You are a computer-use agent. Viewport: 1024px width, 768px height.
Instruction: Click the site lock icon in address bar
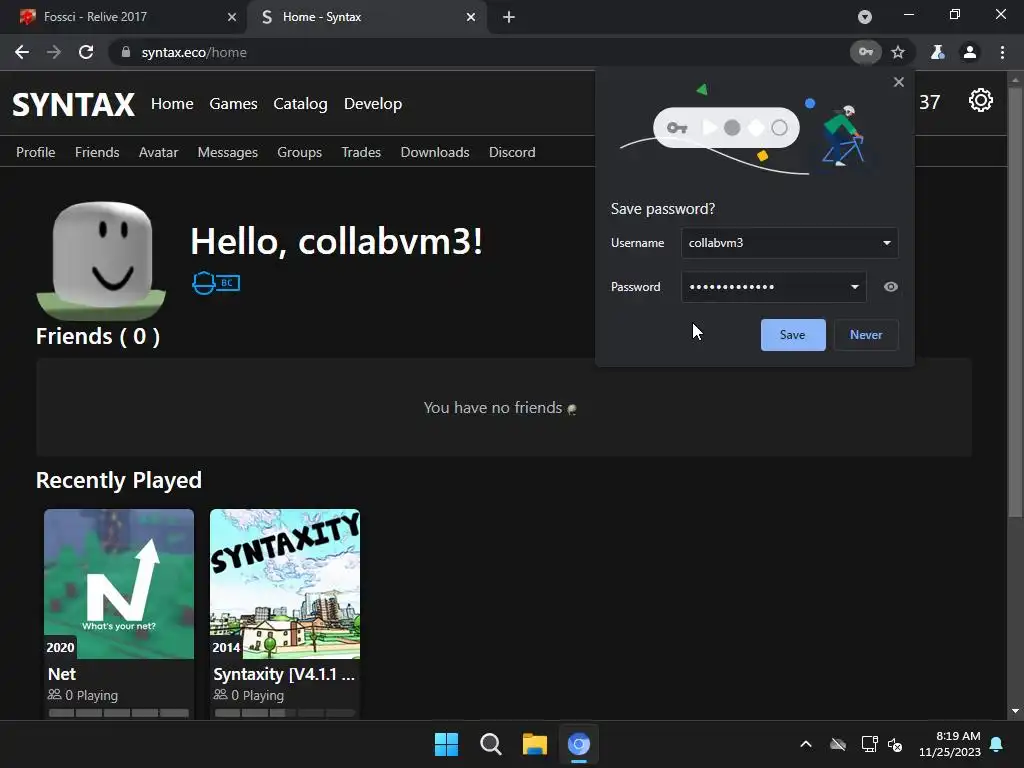(126, 52)
